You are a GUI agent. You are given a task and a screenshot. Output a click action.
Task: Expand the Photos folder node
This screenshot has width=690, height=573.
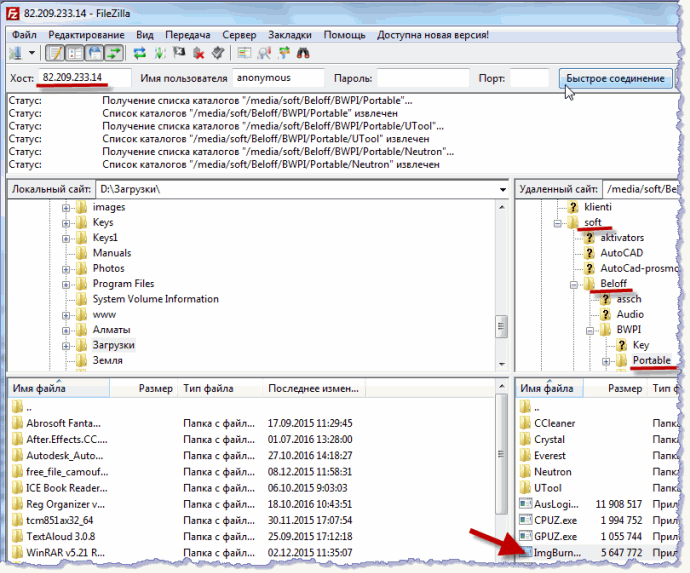[x=66, y=269]
